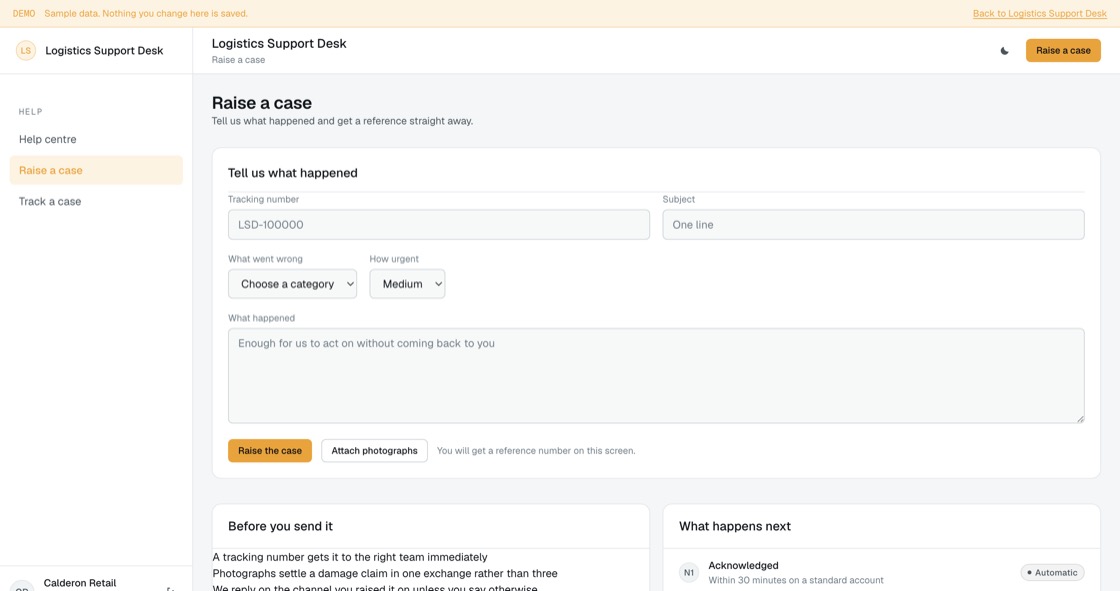Follow the Back to Logistics Support Desk link

[1039, 14]
